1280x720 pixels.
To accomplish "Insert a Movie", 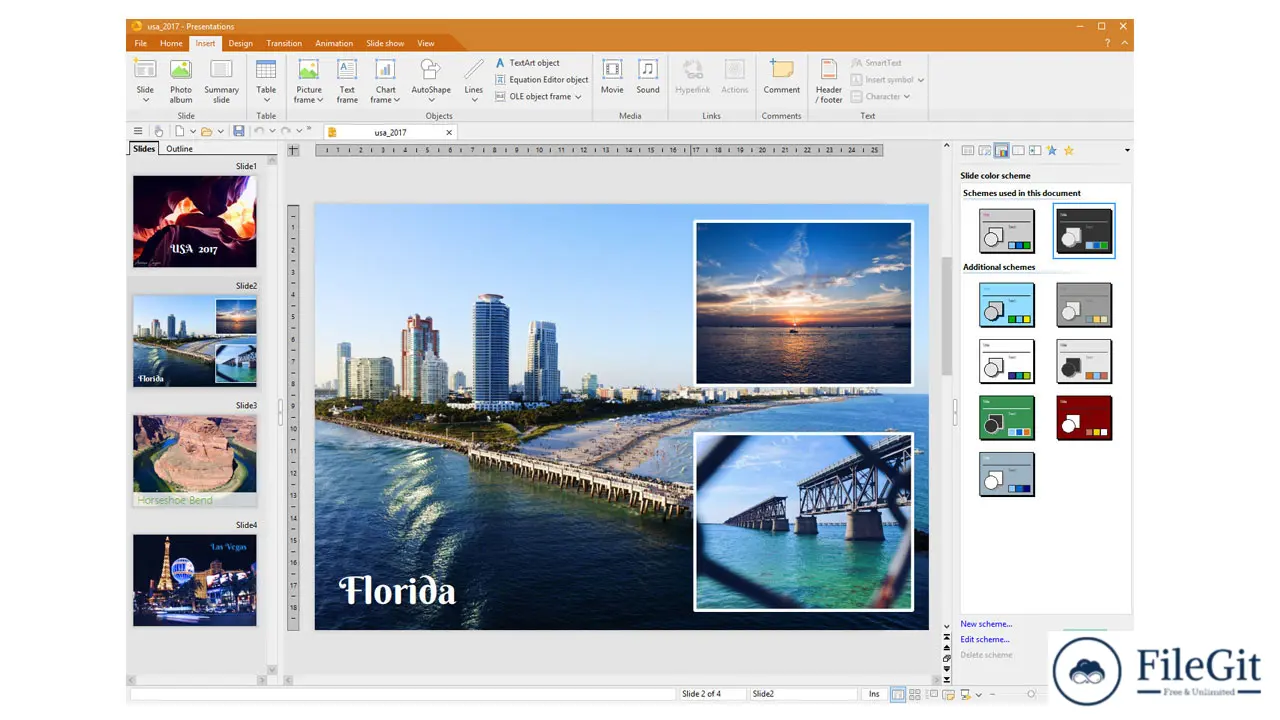I will [x=612, y=76].
